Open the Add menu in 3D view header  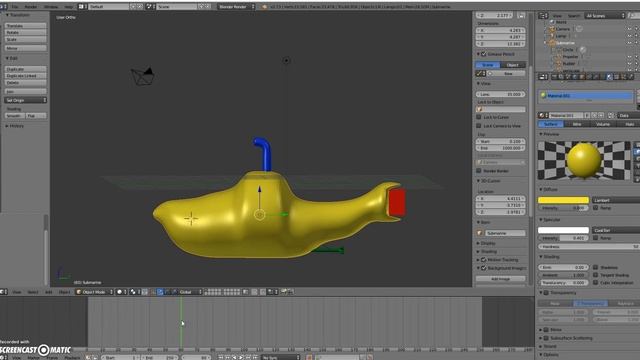tap(49, 292)
